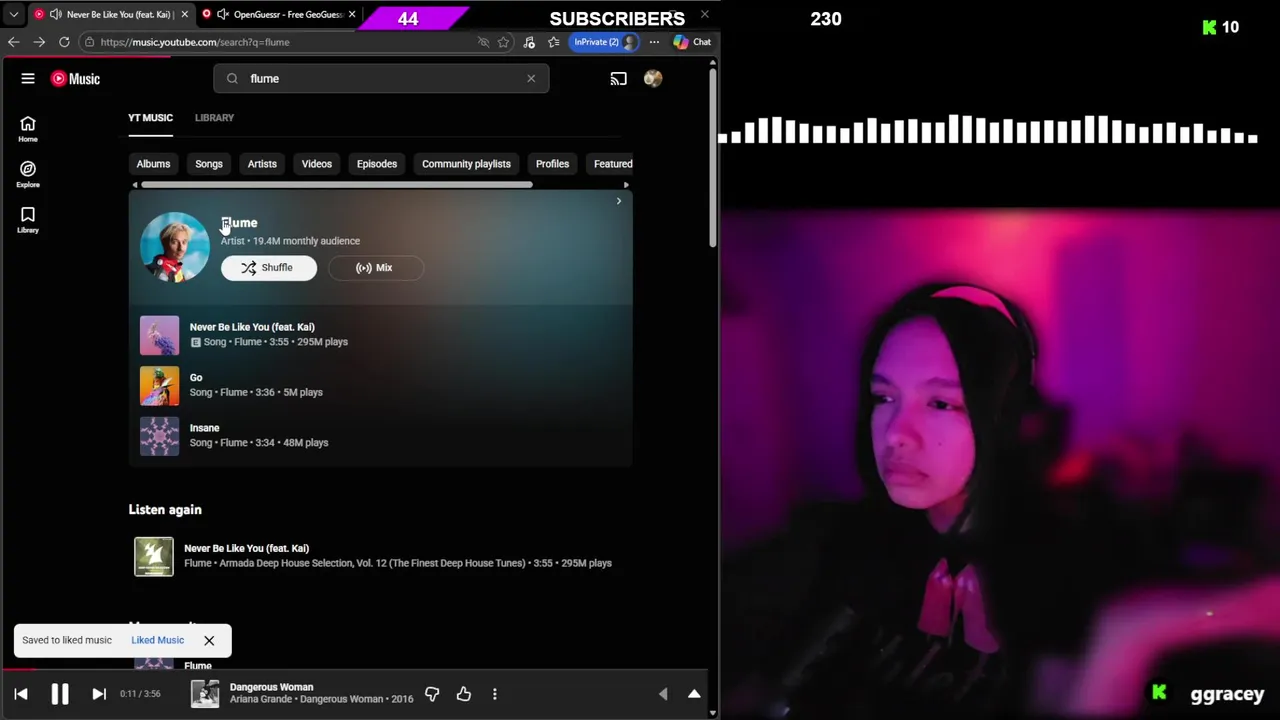The width and height of the screenshot is (1280, 720).
Task: Start the Flume Mix
Action: coord(375,268)
